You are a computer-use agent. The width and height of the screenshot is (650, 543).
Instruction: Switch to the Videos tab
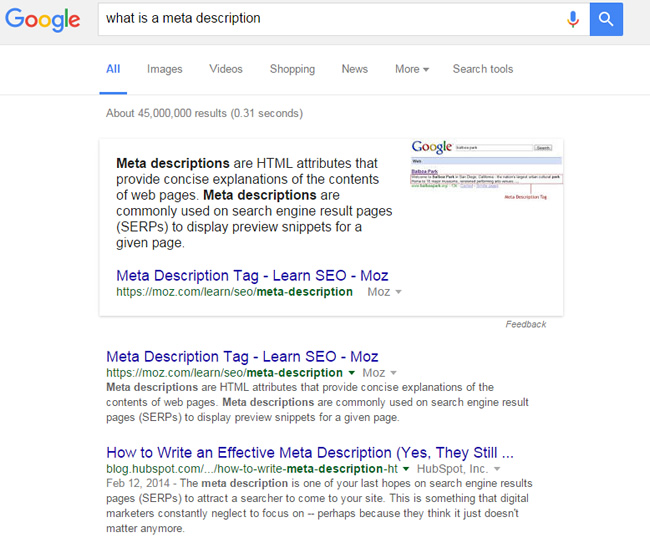226,69
